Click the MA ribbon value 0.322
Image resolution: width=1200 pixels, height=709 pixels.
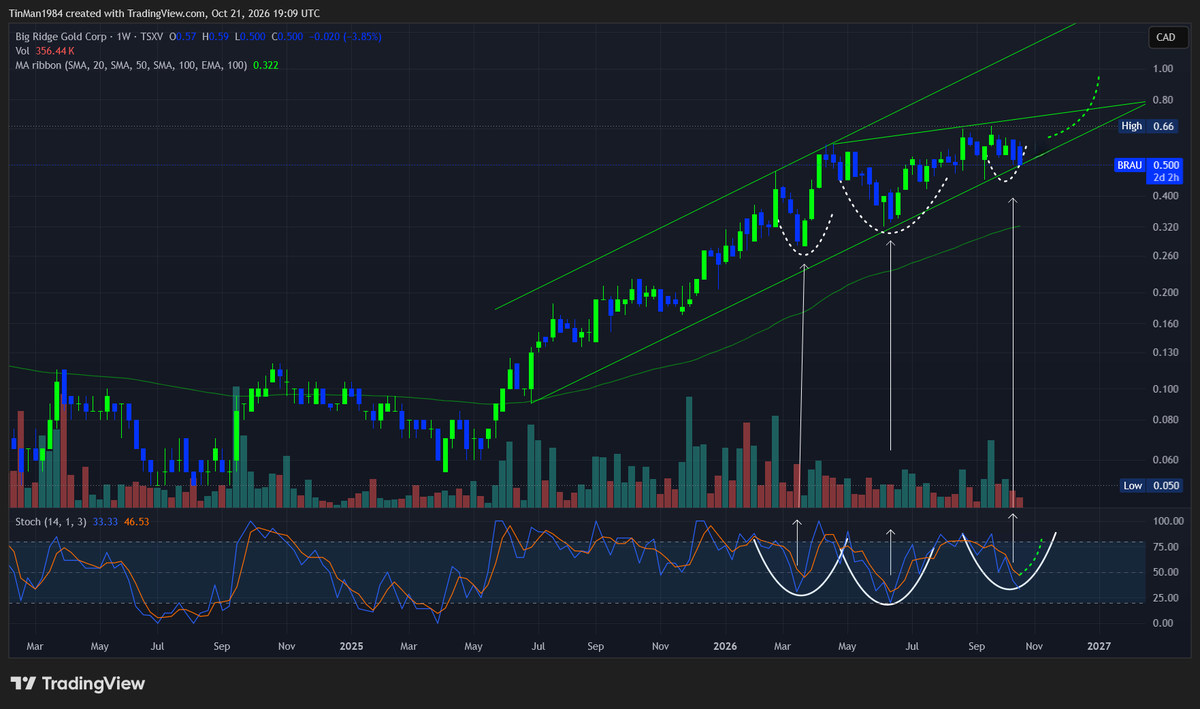[x=266, y=64]
